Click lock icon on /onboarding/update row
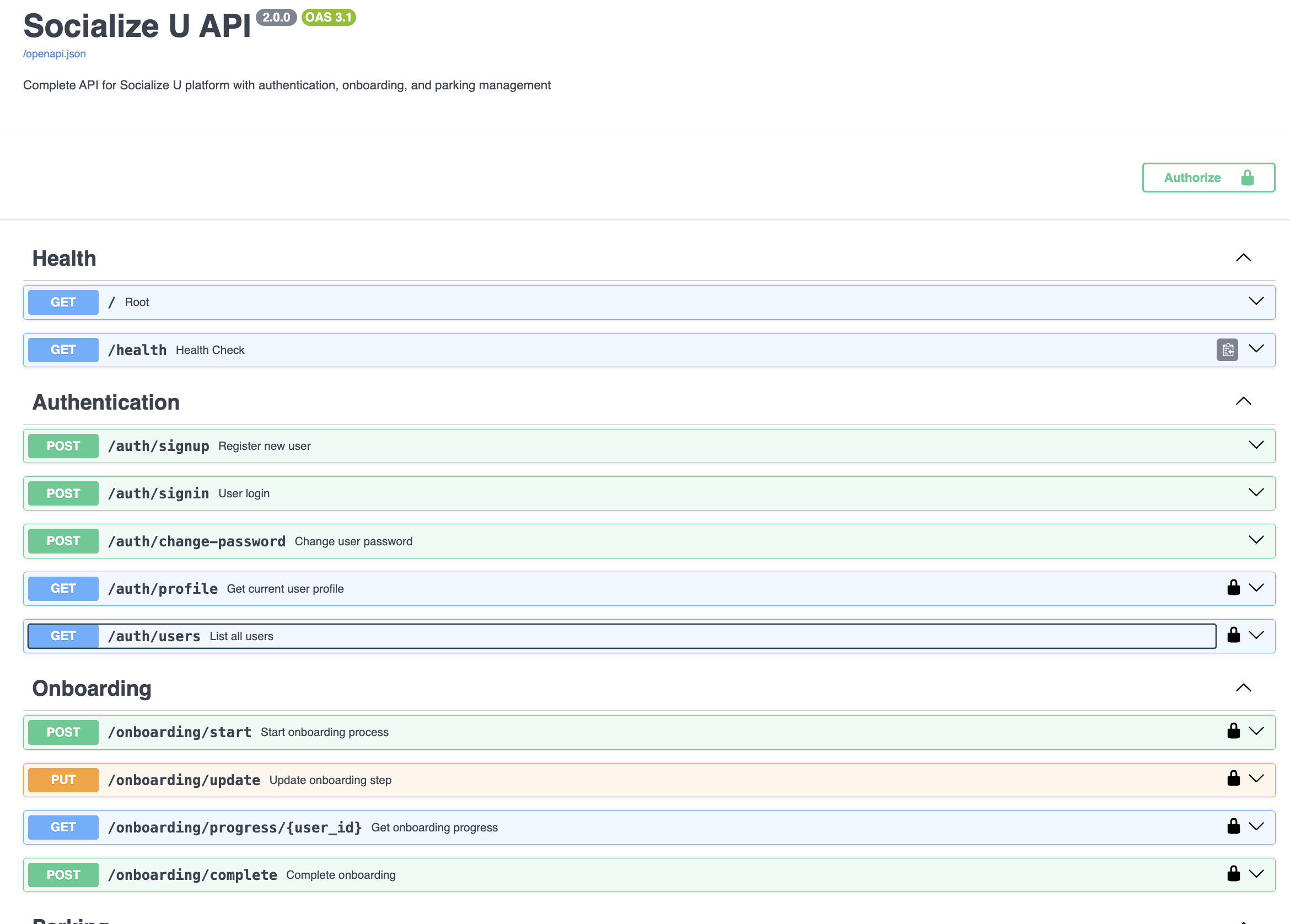 pyautogui.click(x=1233, y=778)
